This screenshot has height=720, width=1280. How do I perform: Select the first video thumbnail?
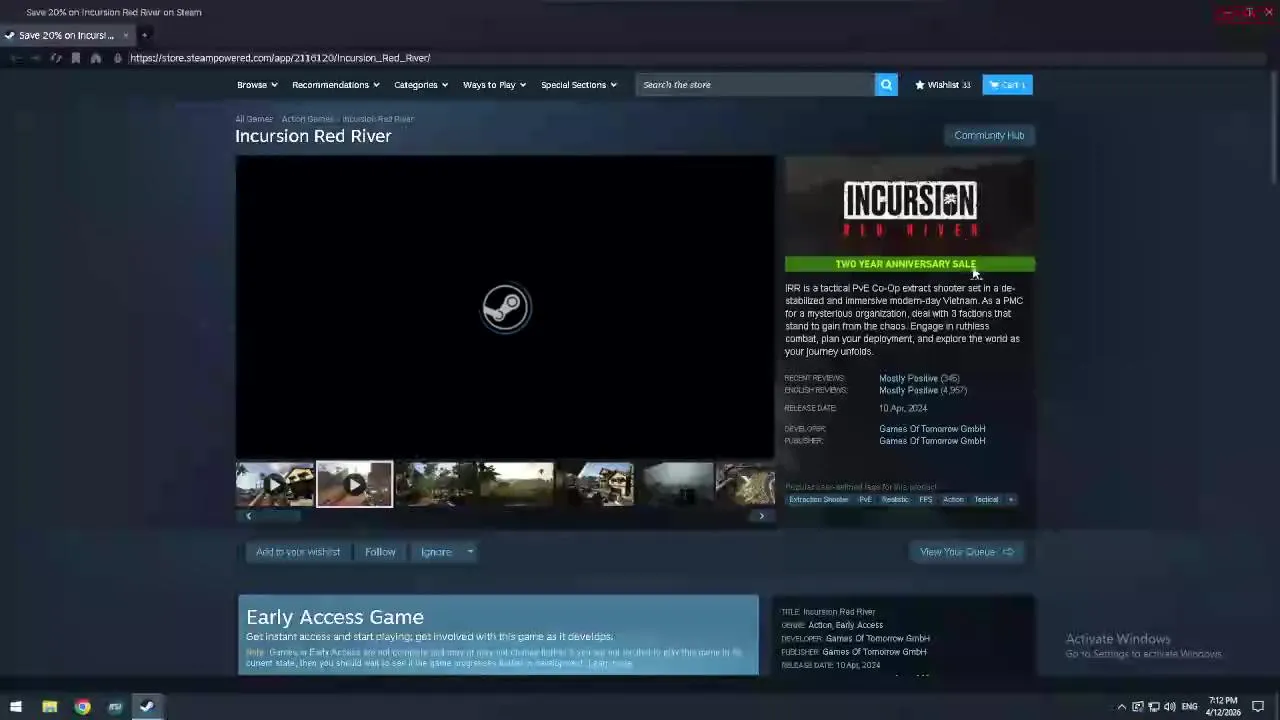point(274,484)
